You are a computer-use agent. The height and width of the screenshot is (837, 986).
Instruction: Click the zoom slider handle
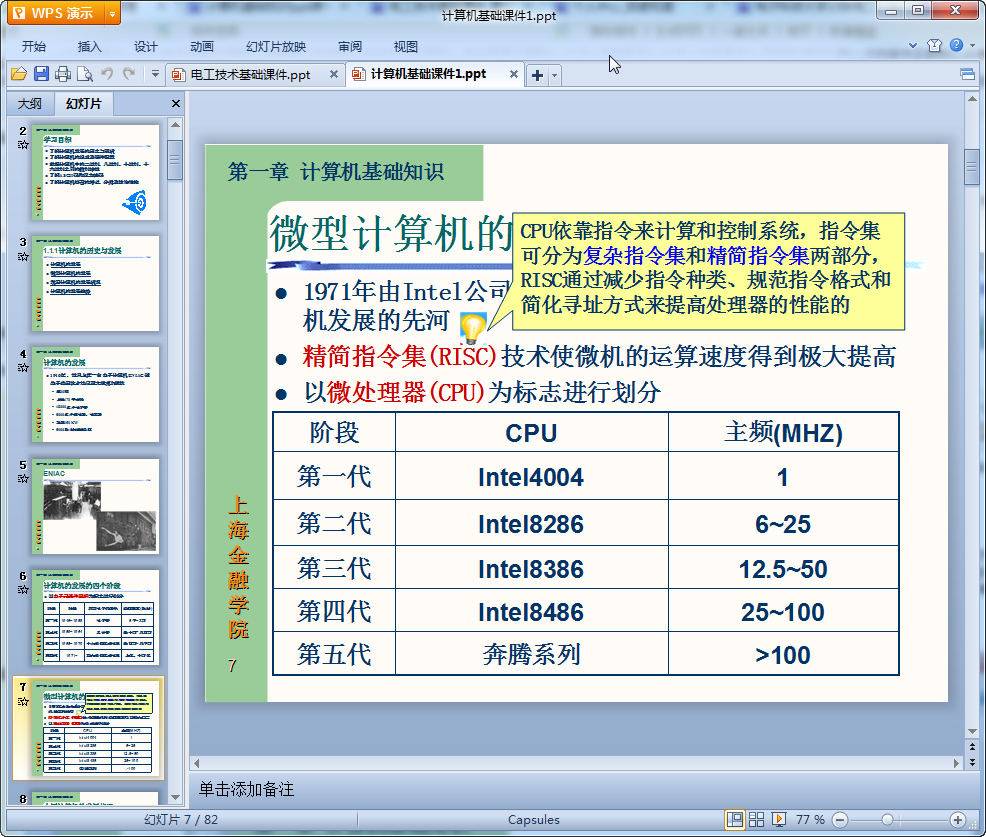click(887, 819)
